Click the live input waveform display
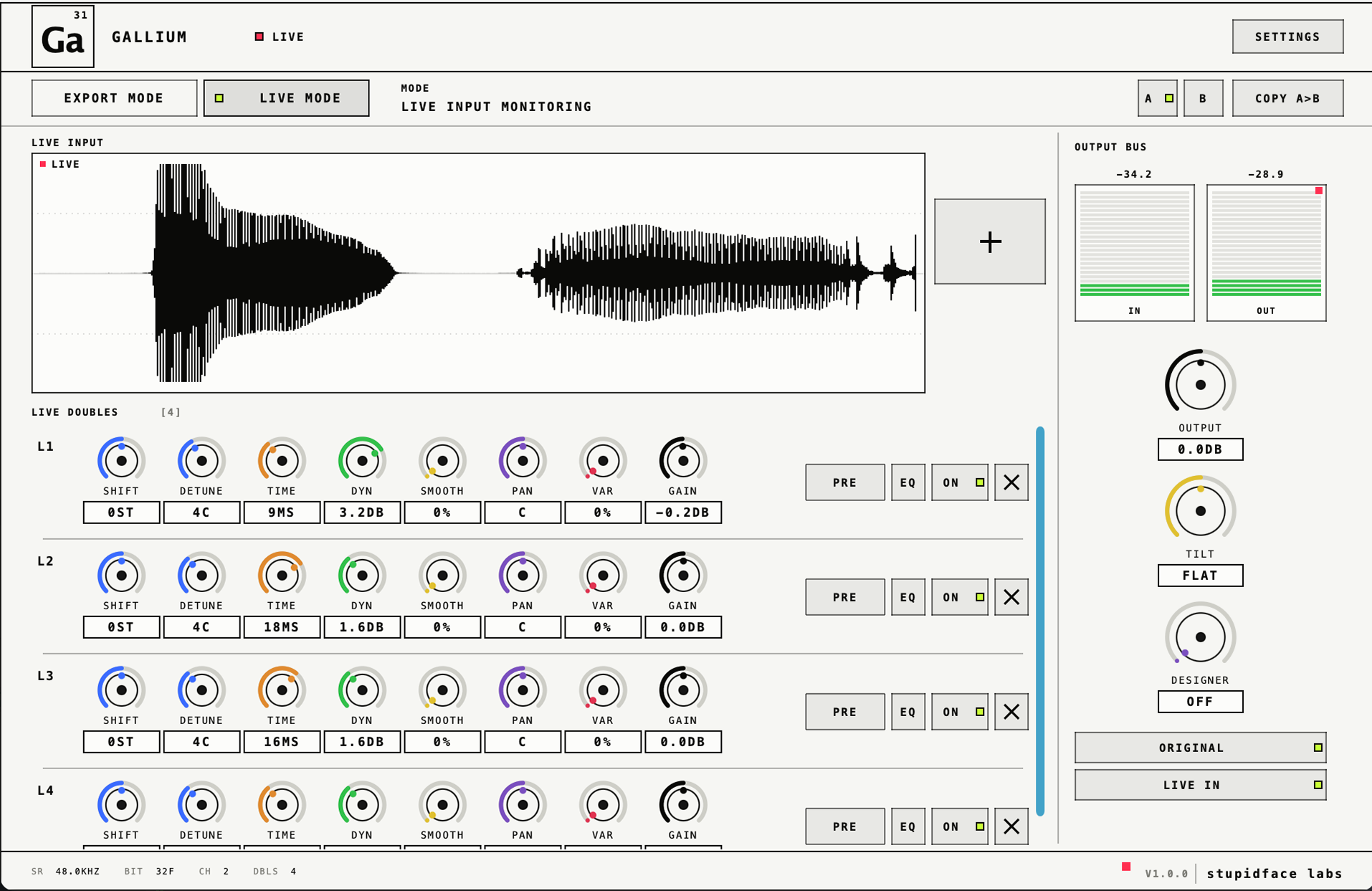This screenshot has width=1372, height=891. coord(478,273)
